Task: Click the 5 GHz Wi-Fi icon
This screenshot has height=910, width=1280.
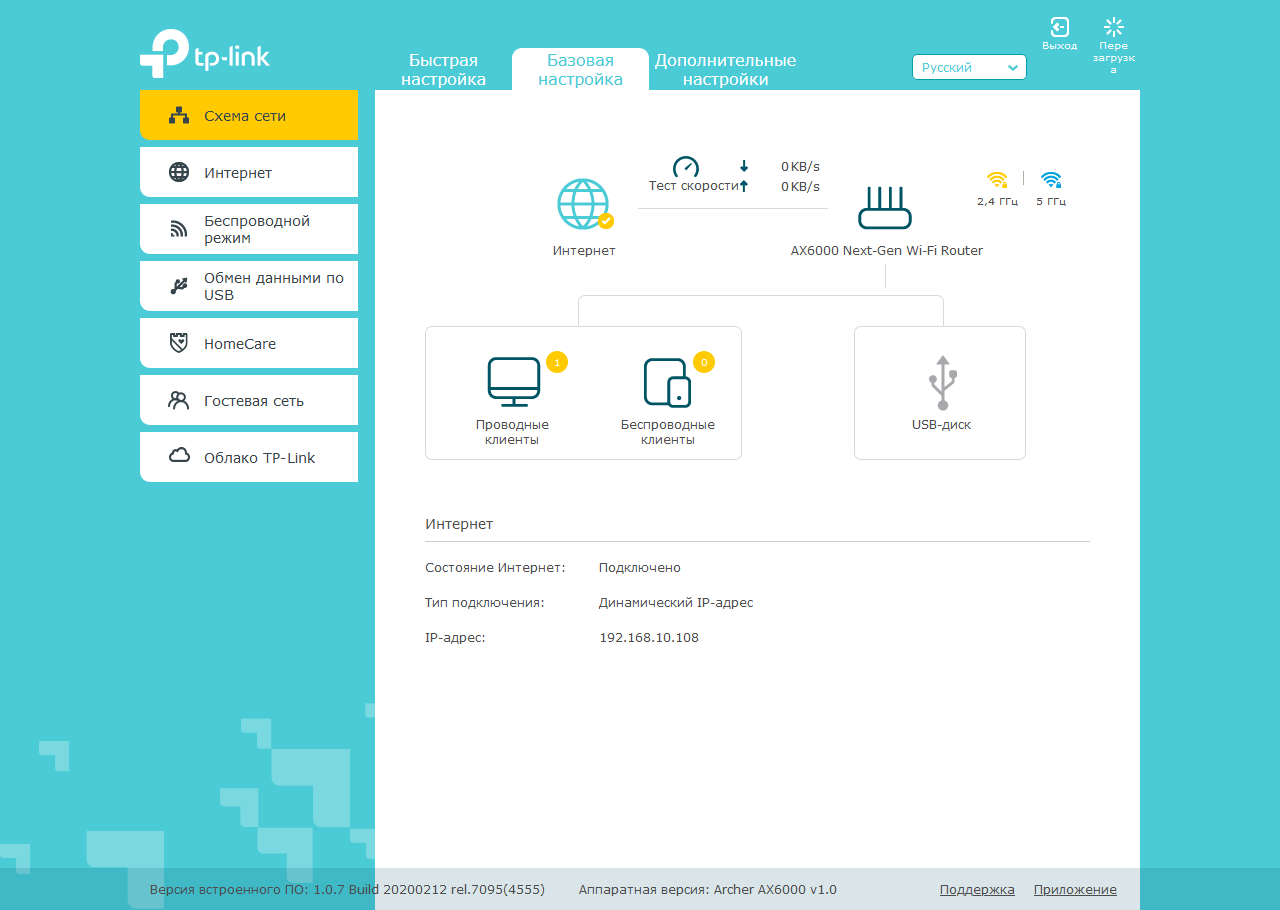Action: pos(1051,180)
